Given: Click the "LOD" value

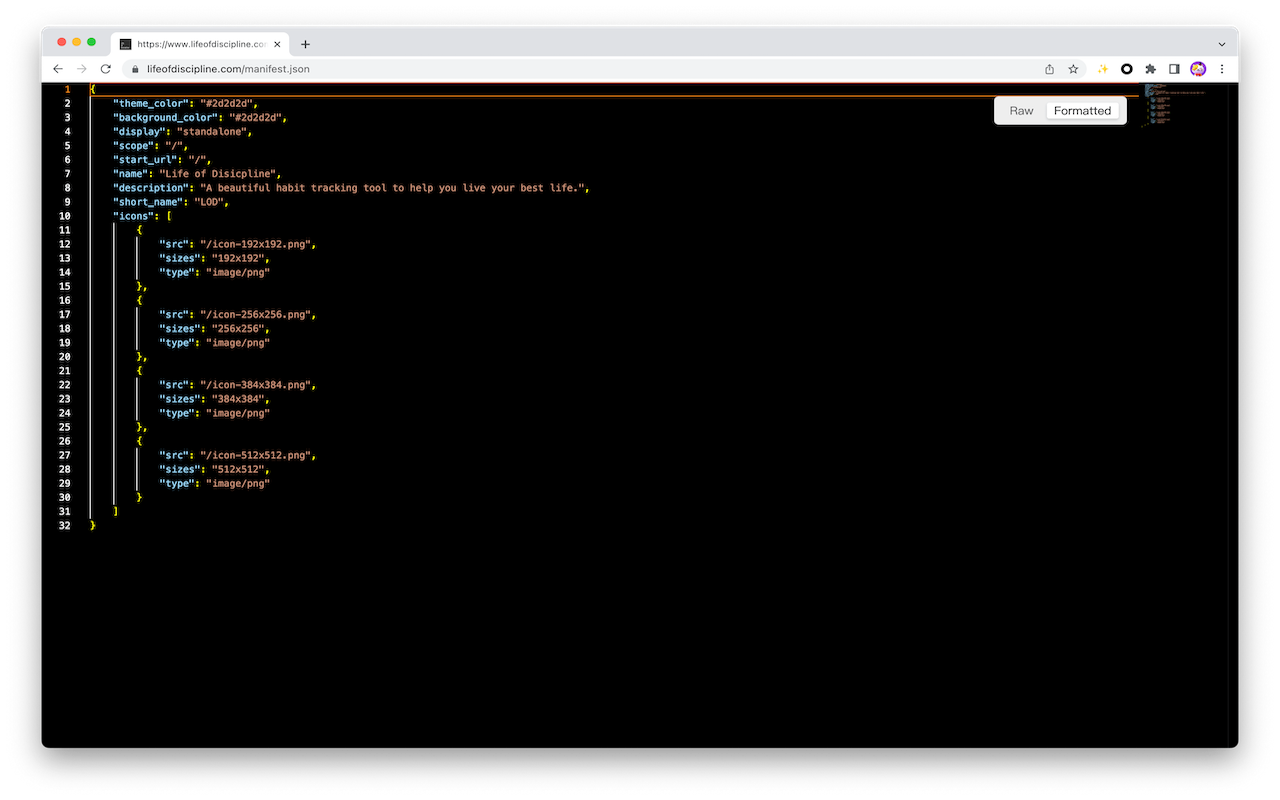Looking at the screenshot, I should click(x=209, y=201).
